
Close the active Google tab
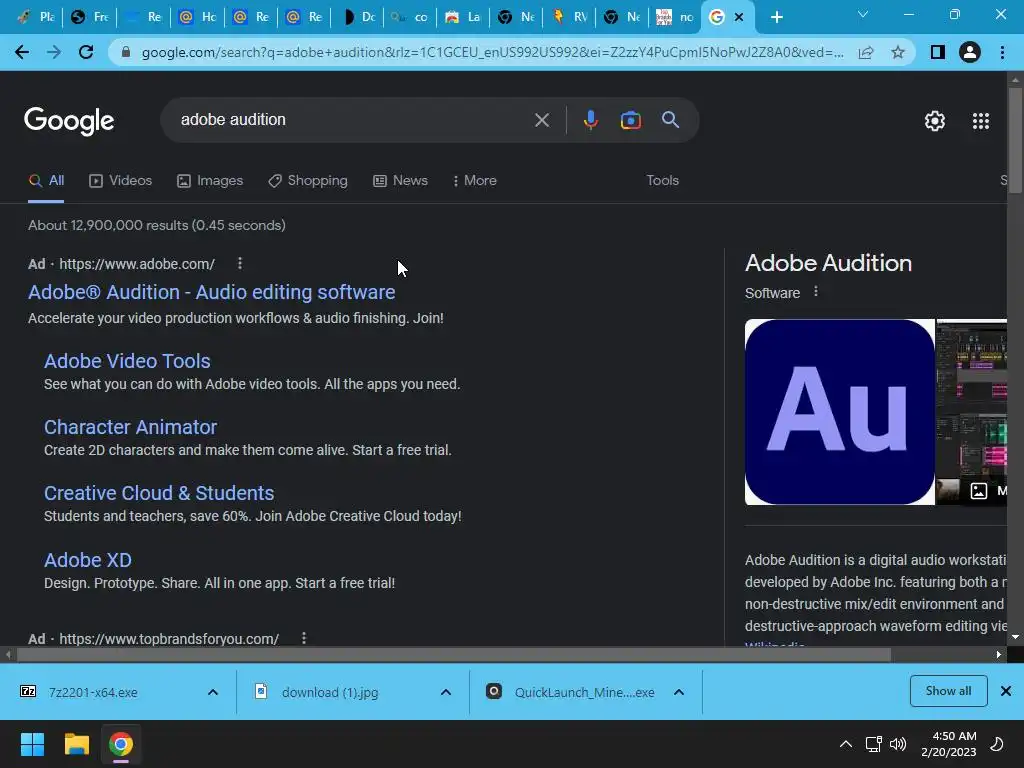(739, 17)
